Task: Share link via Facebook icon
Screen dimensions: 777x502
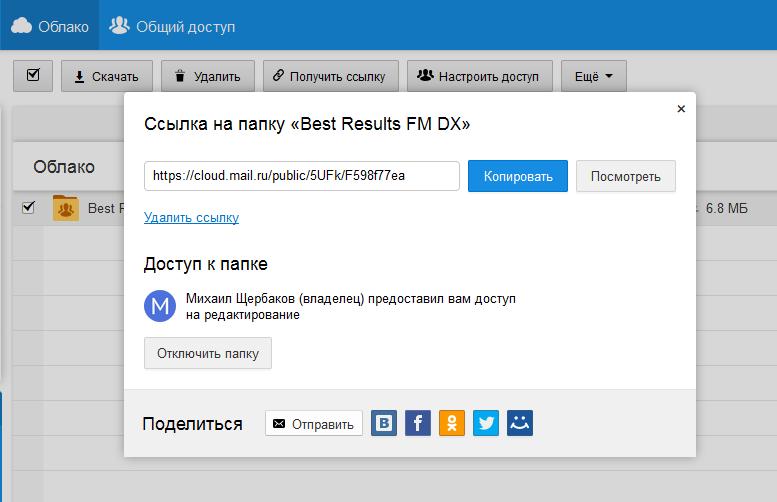Action: [x=418, y=423]
